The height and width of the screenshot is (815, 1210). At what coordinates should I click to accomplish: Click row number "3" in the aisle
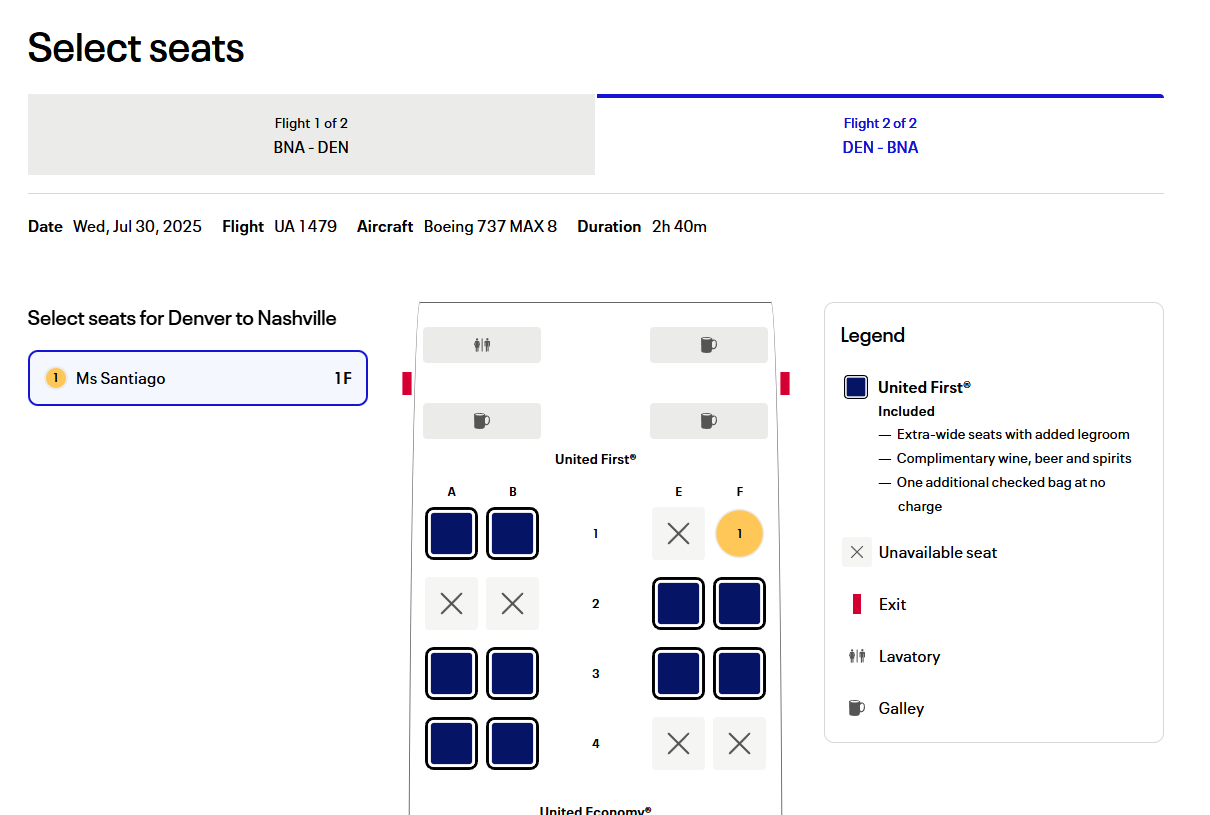click(596, 674)
